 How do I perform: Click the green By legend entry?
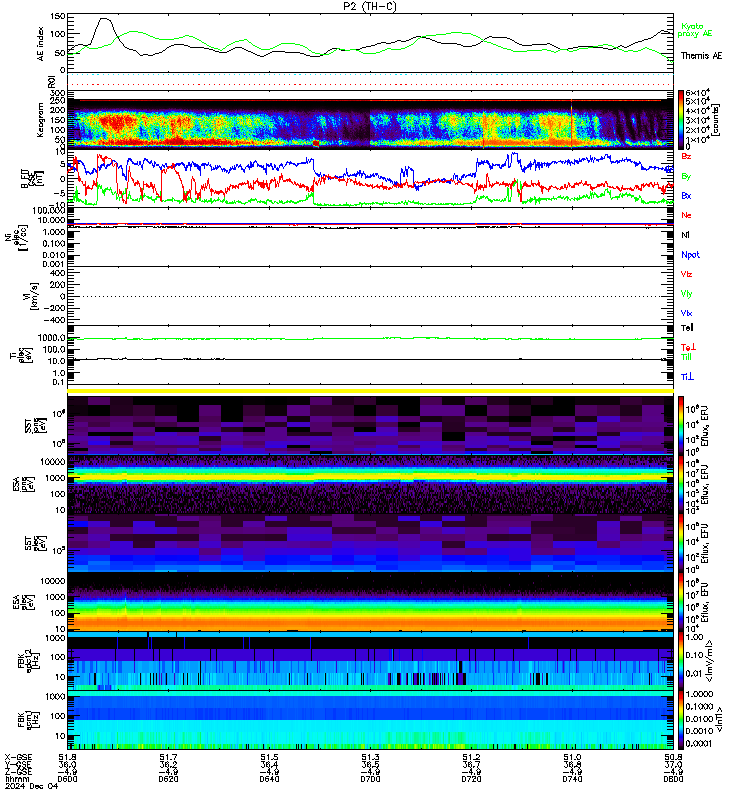(686, 176)
